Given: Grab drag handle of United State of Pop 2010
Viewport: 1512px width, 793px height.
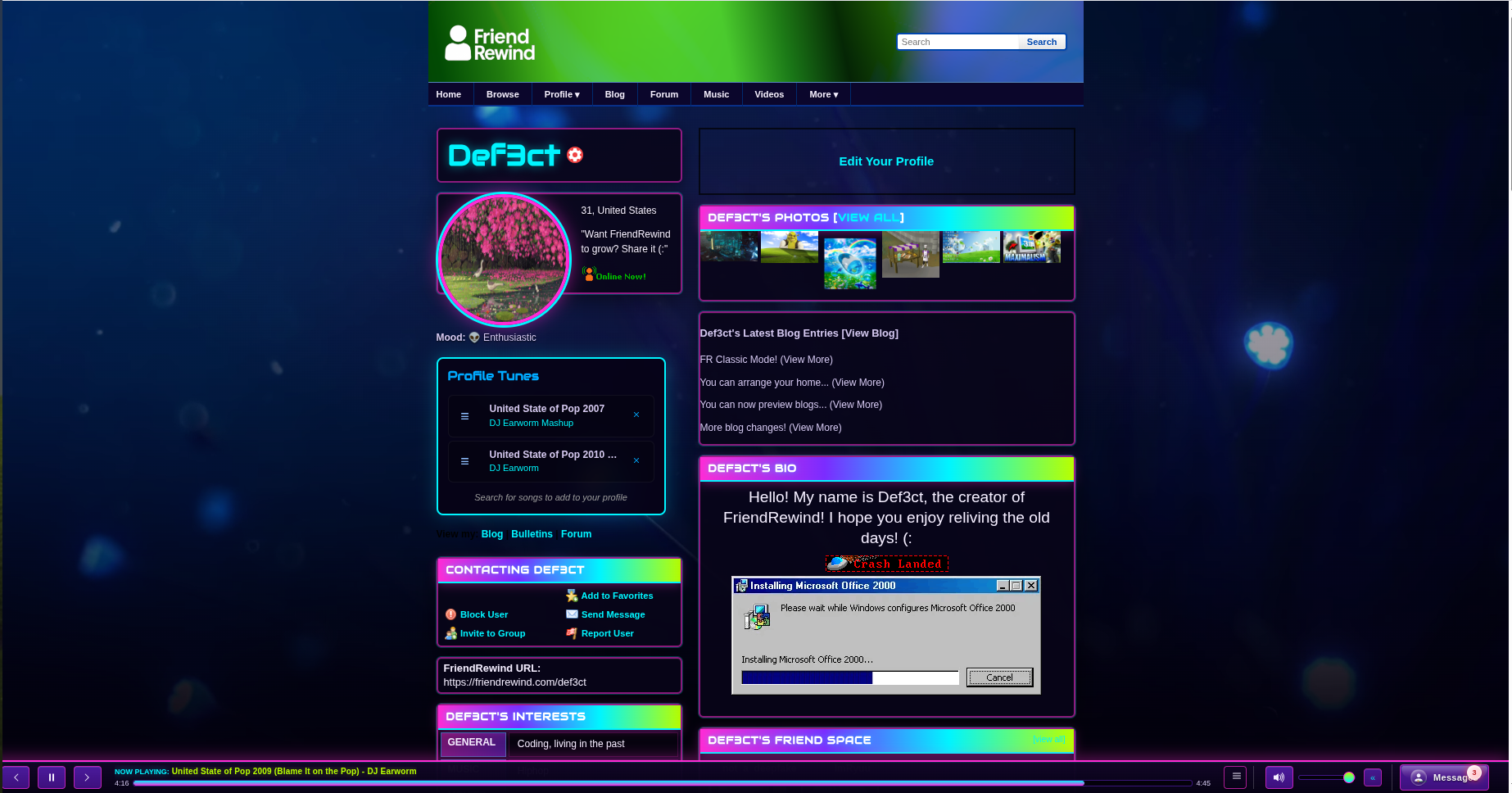Looking at the screenshot, I should [x=464, y=461].
